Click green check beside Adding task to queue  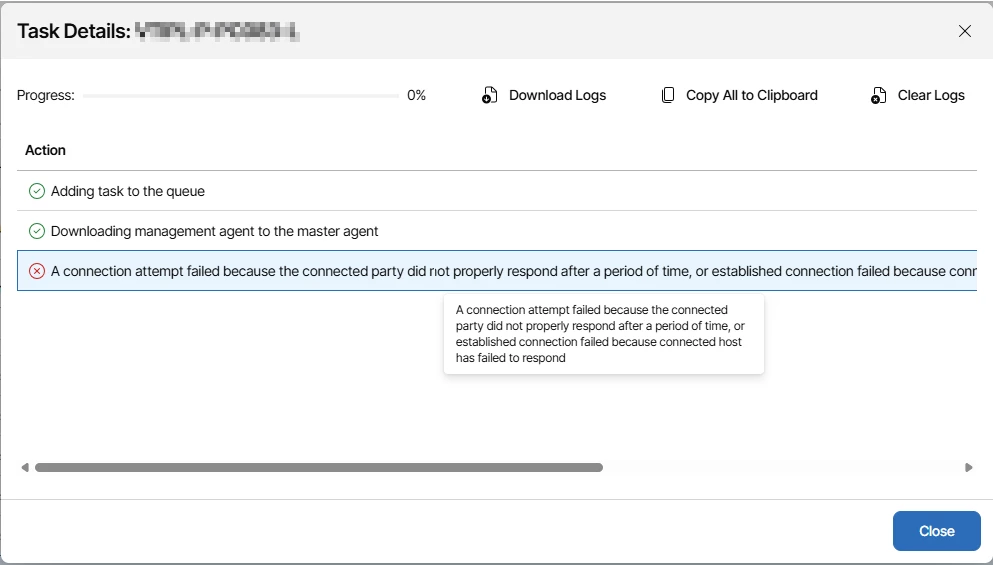click(37, 191)
